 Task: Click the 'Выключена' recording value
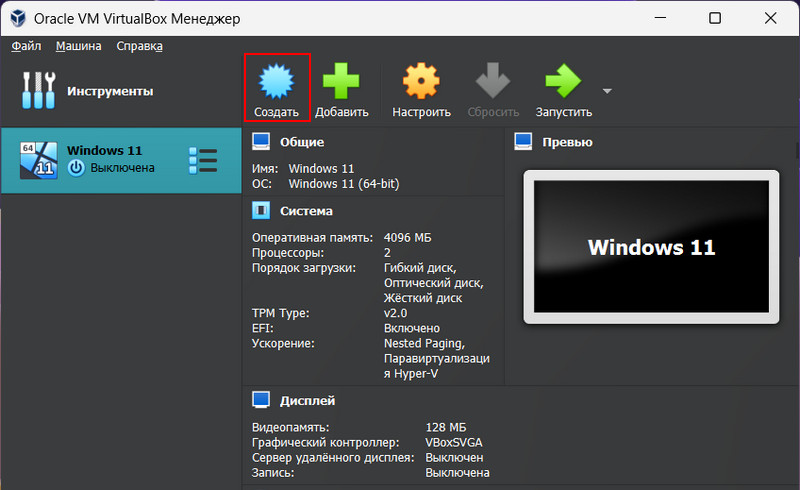(457, 473)
